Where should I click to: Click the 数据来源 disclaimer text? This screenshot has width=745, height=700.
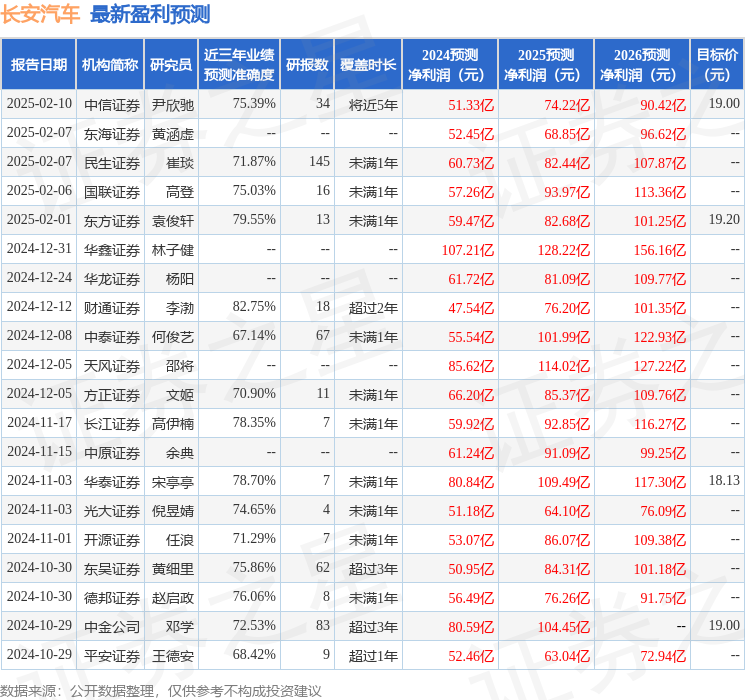[161, 690]
